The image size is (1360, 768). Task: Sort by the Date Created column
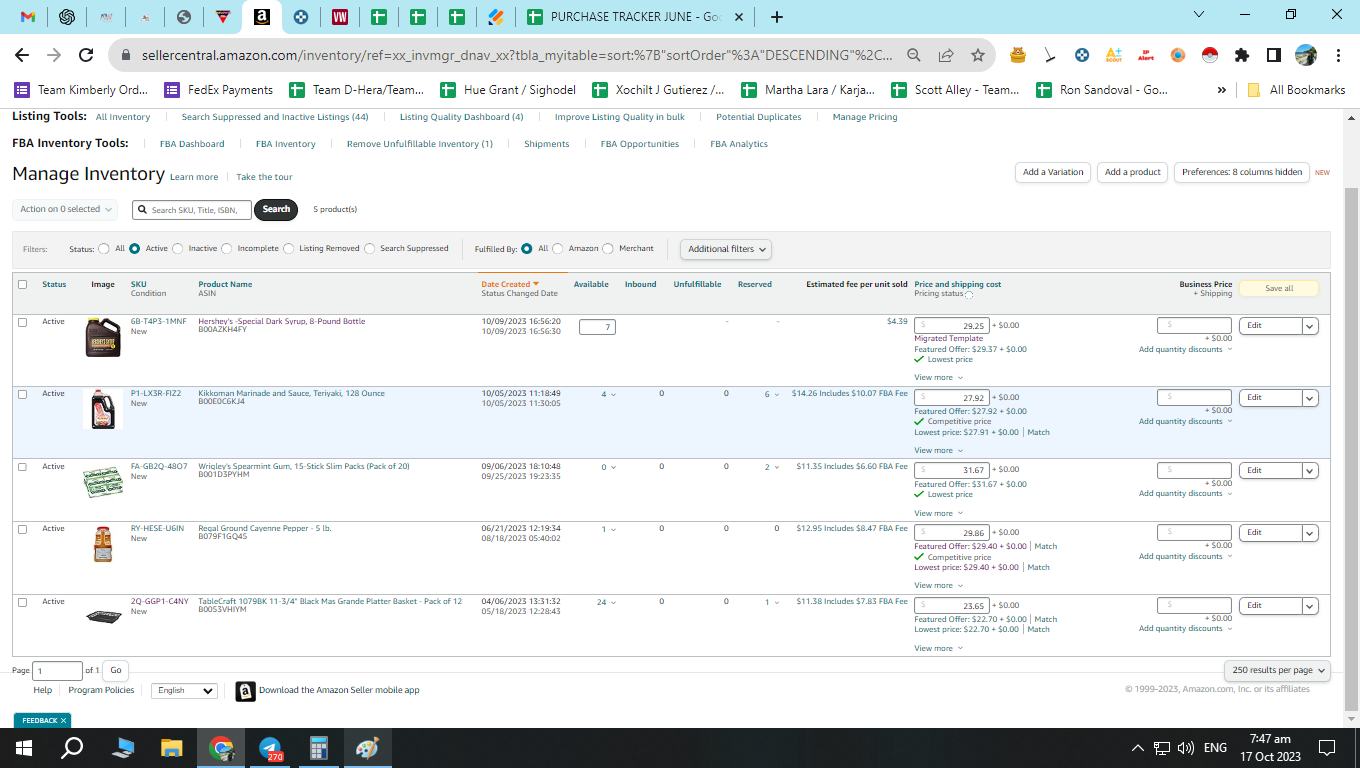coord(510,285)
